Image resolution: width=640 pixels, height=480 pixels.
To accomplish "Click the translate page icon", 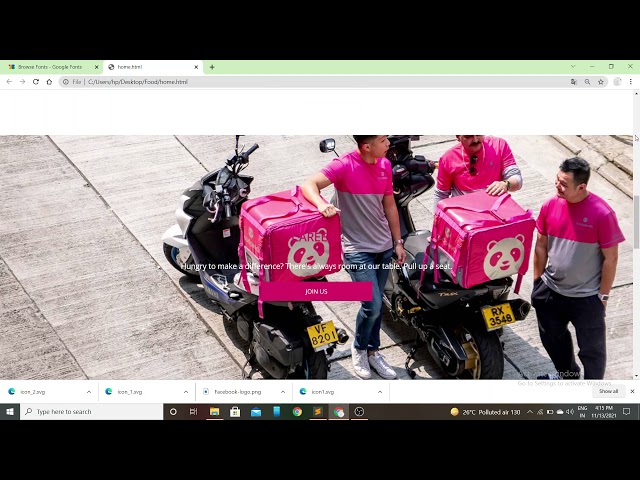I will coord(574,82).
